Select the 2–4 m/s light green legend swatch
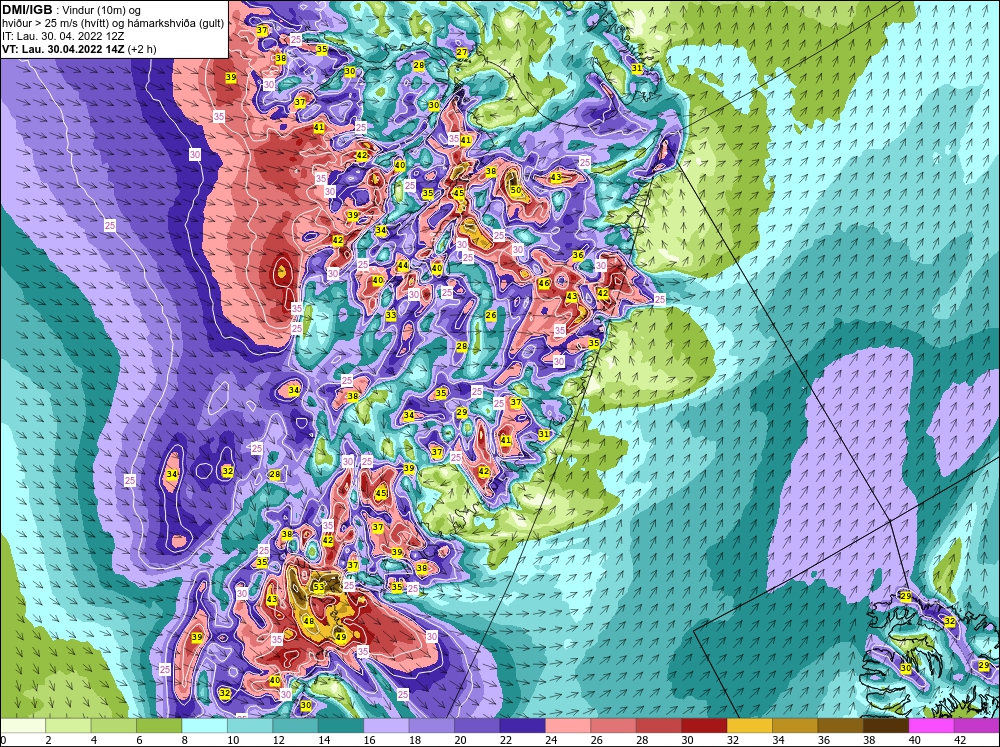The width and height of the screenshot is (1000, 747). 68,726
